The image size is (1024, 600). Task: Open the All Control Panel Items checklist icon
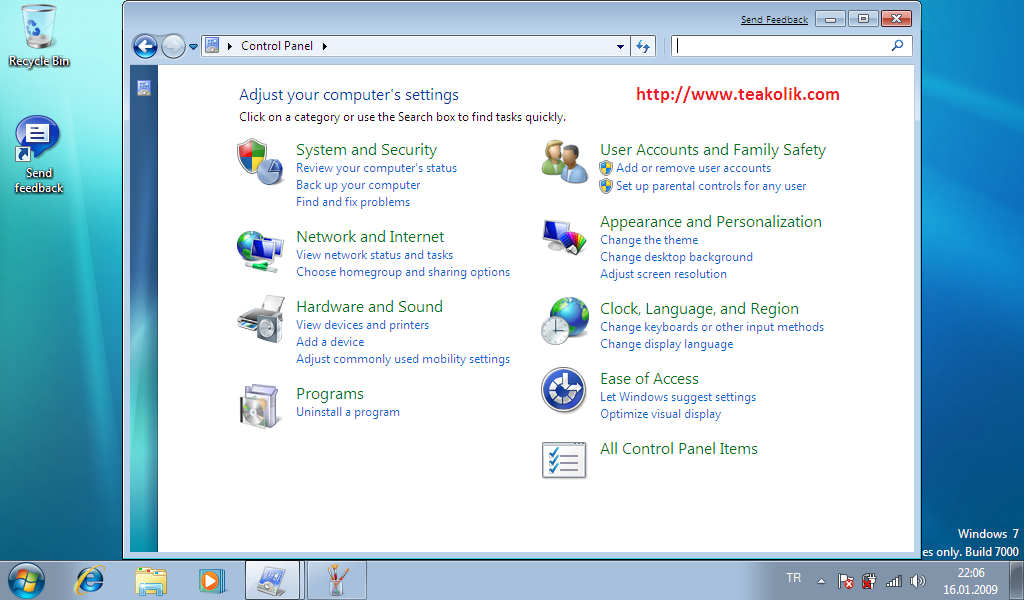[564, 460]
